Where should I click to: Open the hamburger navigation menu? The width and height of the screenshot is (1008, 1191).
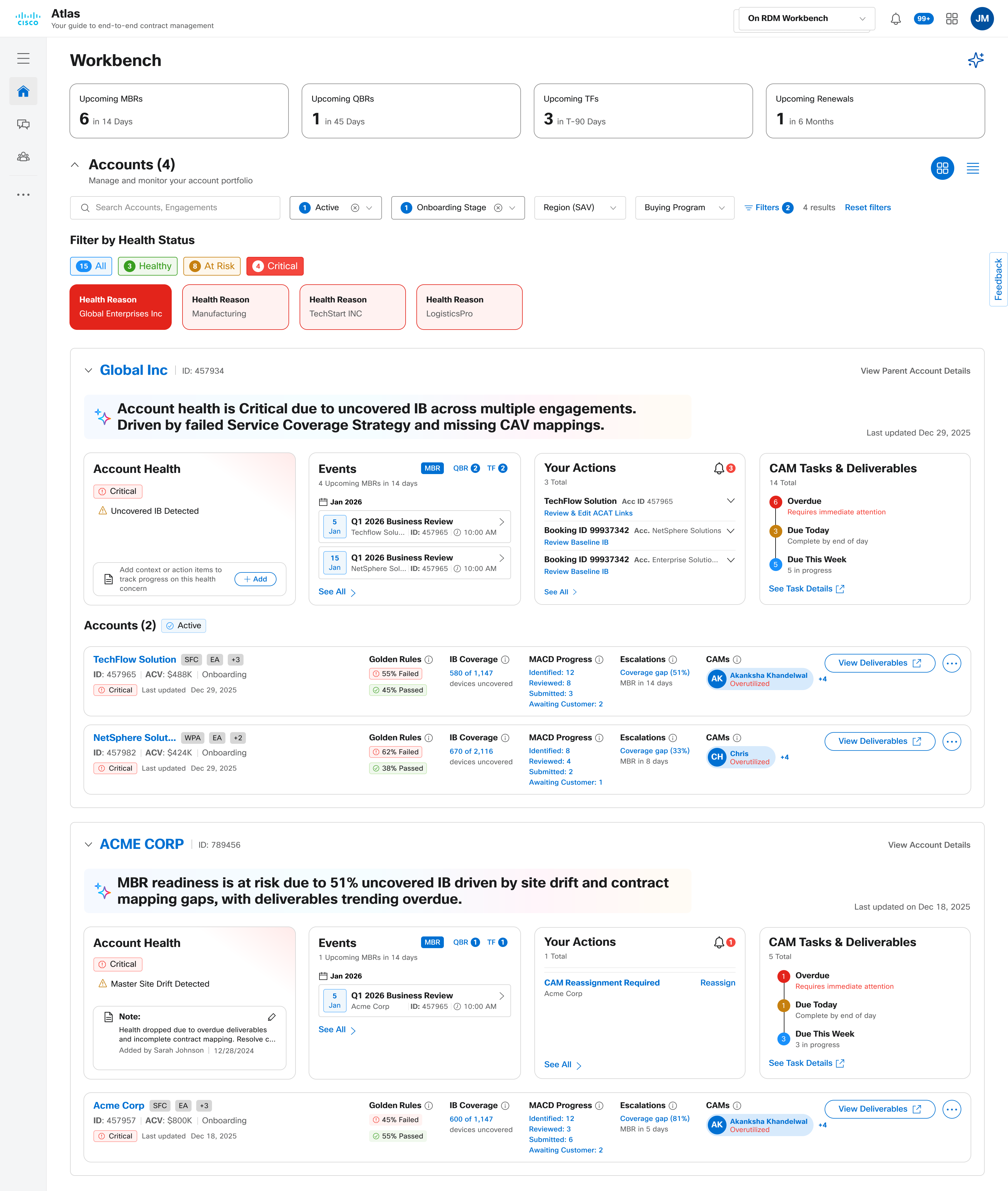23,58
